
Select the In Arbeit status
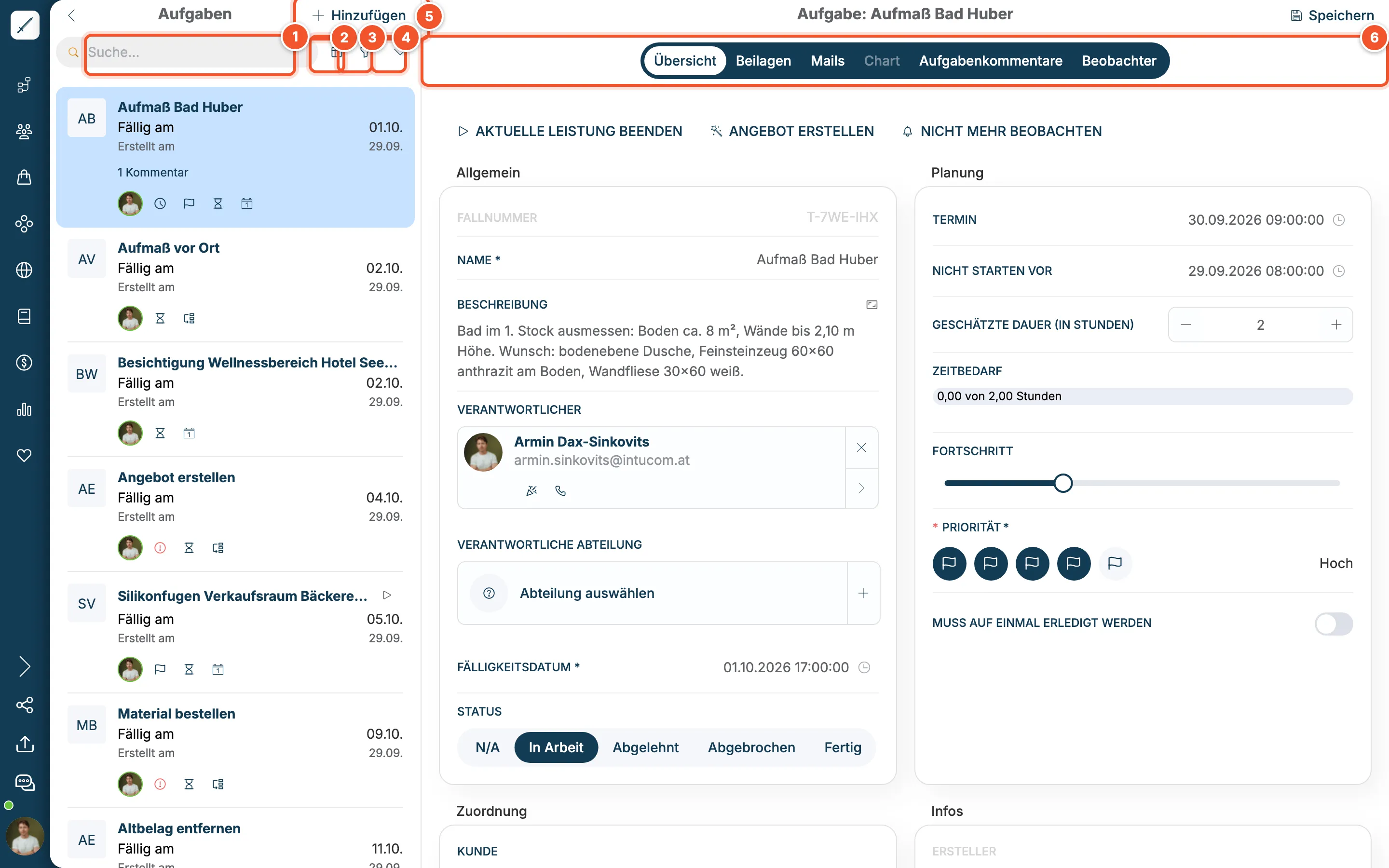pos(556,747)
